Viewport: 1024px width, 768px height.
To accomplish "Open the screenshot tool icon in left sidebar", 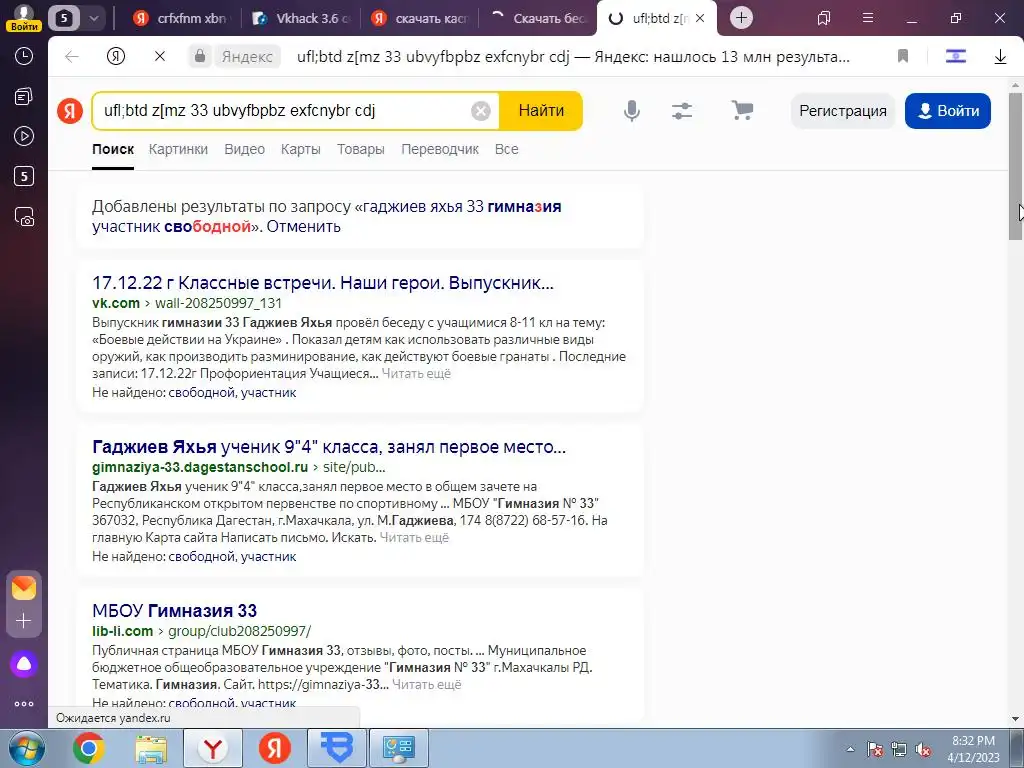I will (x=24, y=216).
